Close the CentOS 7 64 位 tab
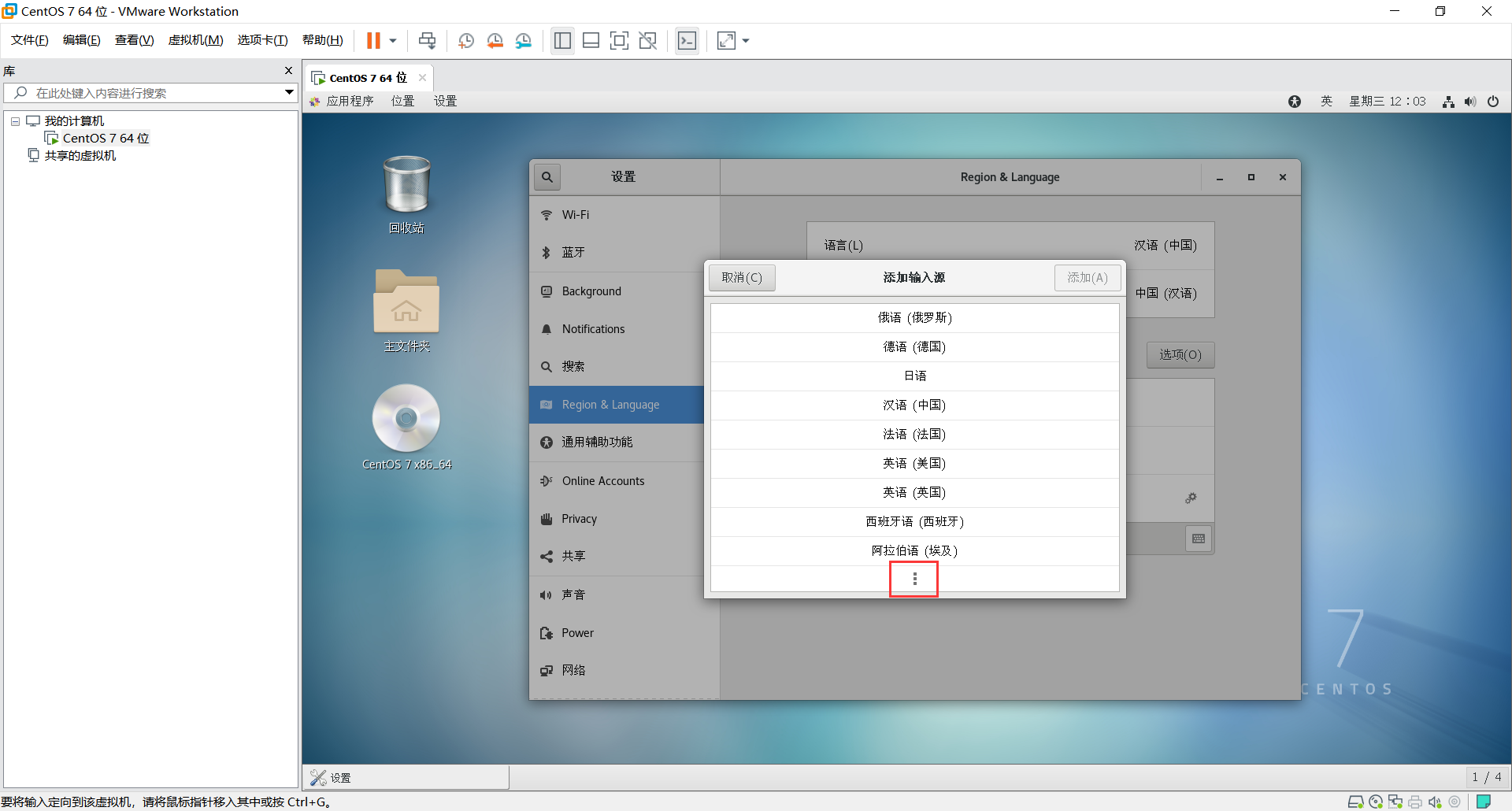The image size is (1512, 811). (422, 77)
